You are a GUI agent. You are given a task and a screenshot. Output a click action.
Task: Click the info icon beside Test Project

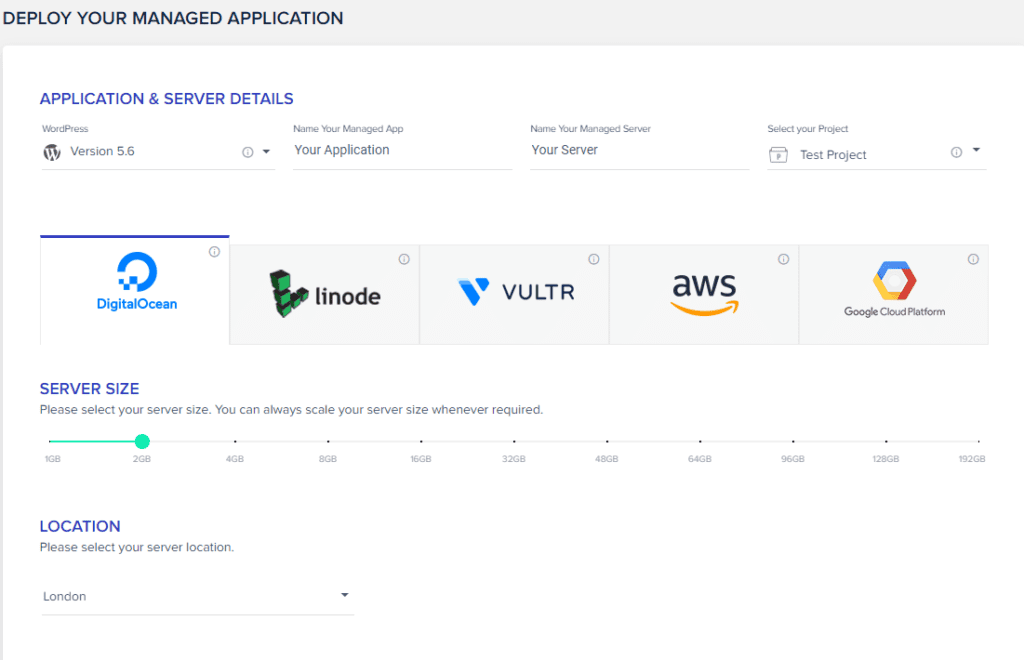(956, 152)
